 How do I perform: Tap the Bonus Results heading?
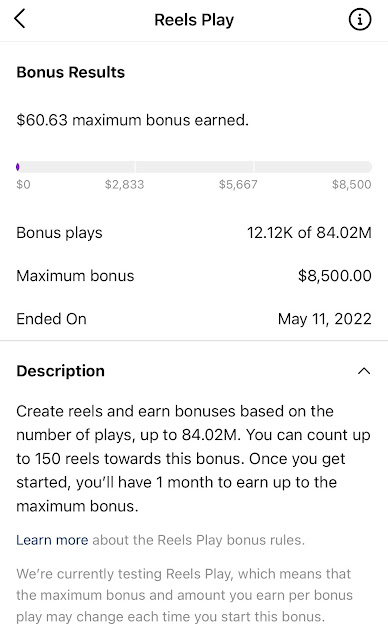pos(71,72)
